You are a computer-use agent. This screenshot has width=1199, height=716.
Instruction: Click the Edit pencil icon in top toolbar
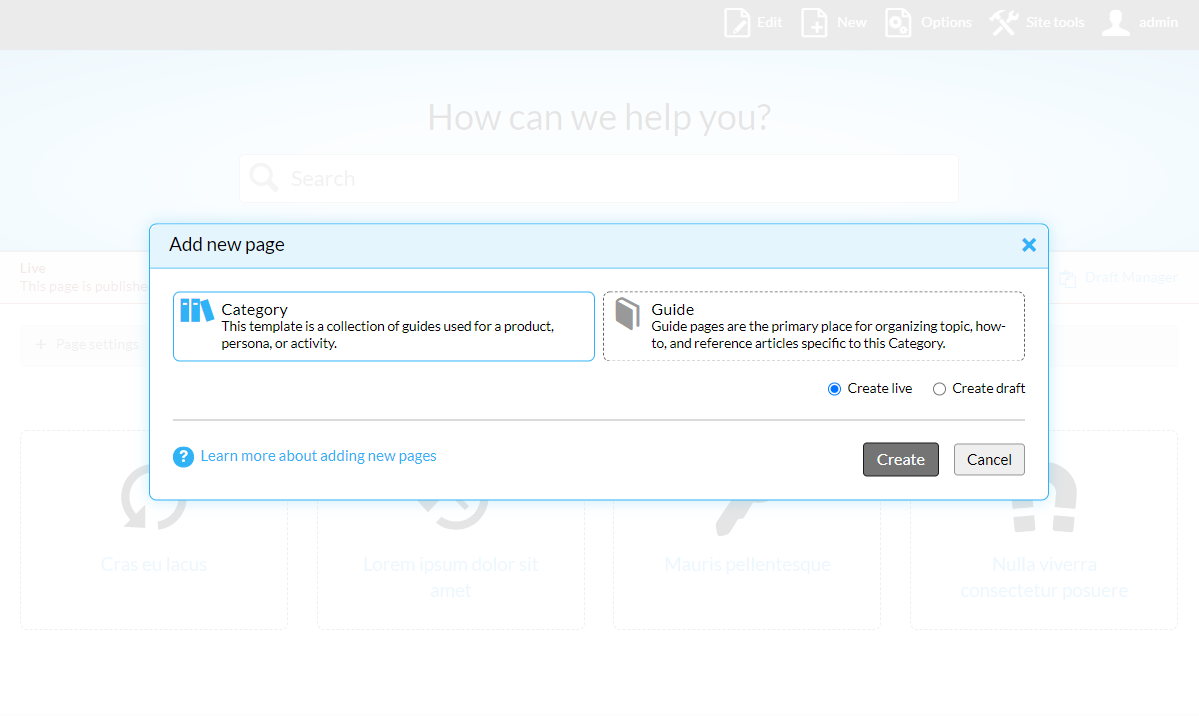click(737, 22)
